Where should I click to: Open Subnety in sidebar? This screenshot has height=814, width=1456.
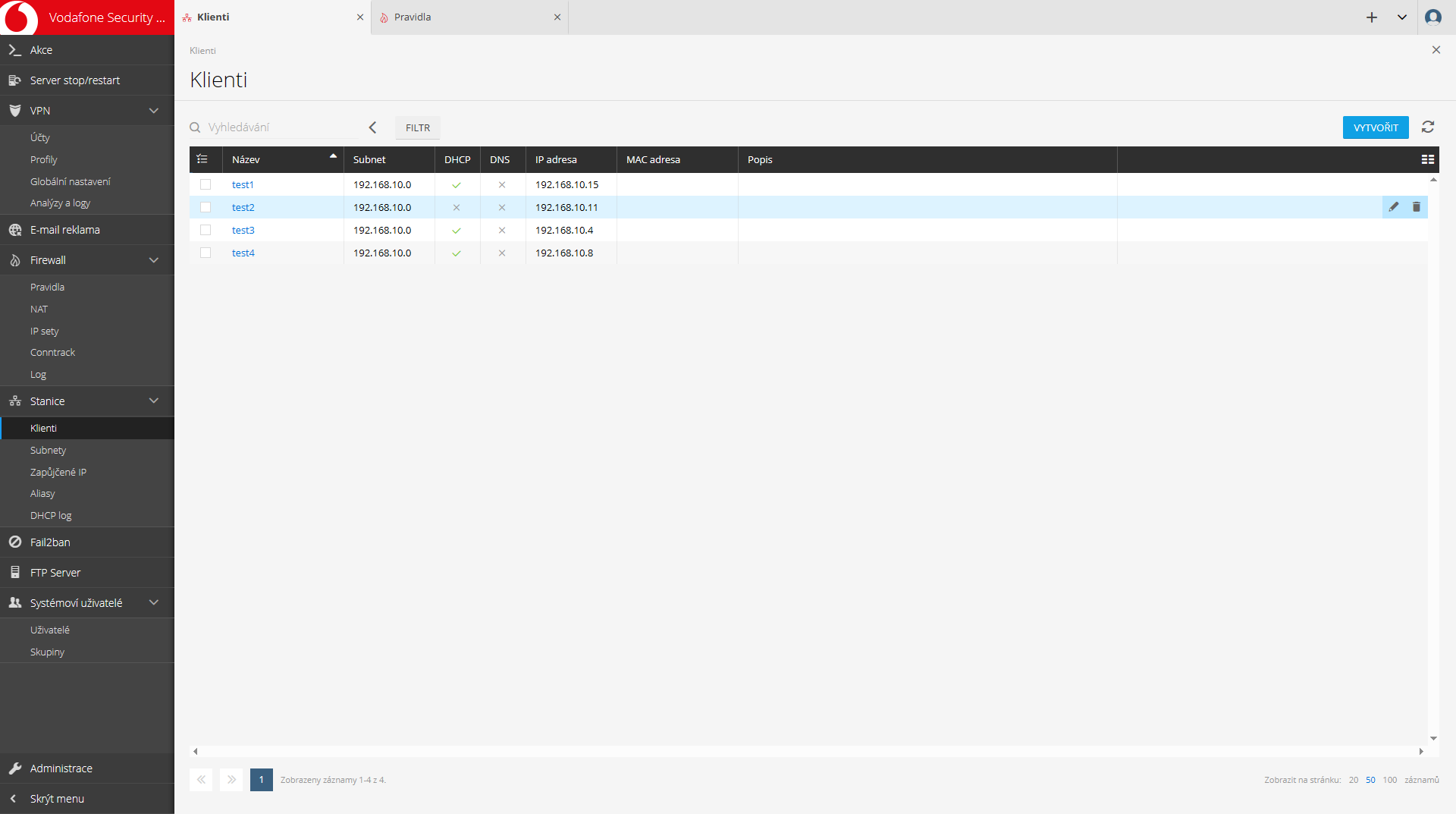(x=48, y=450)
